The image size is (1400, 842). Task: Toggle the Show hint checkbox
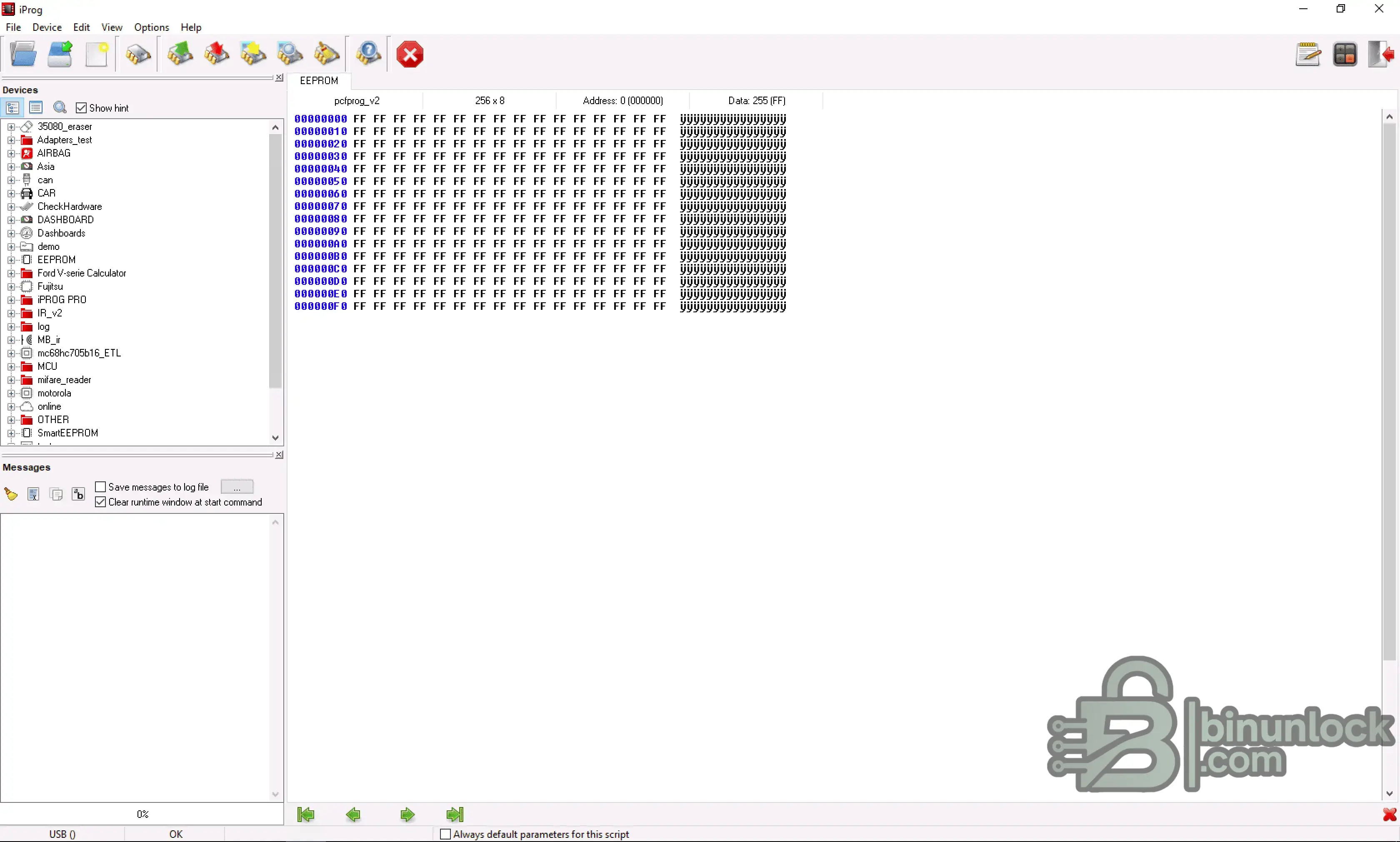click(81, 108)
